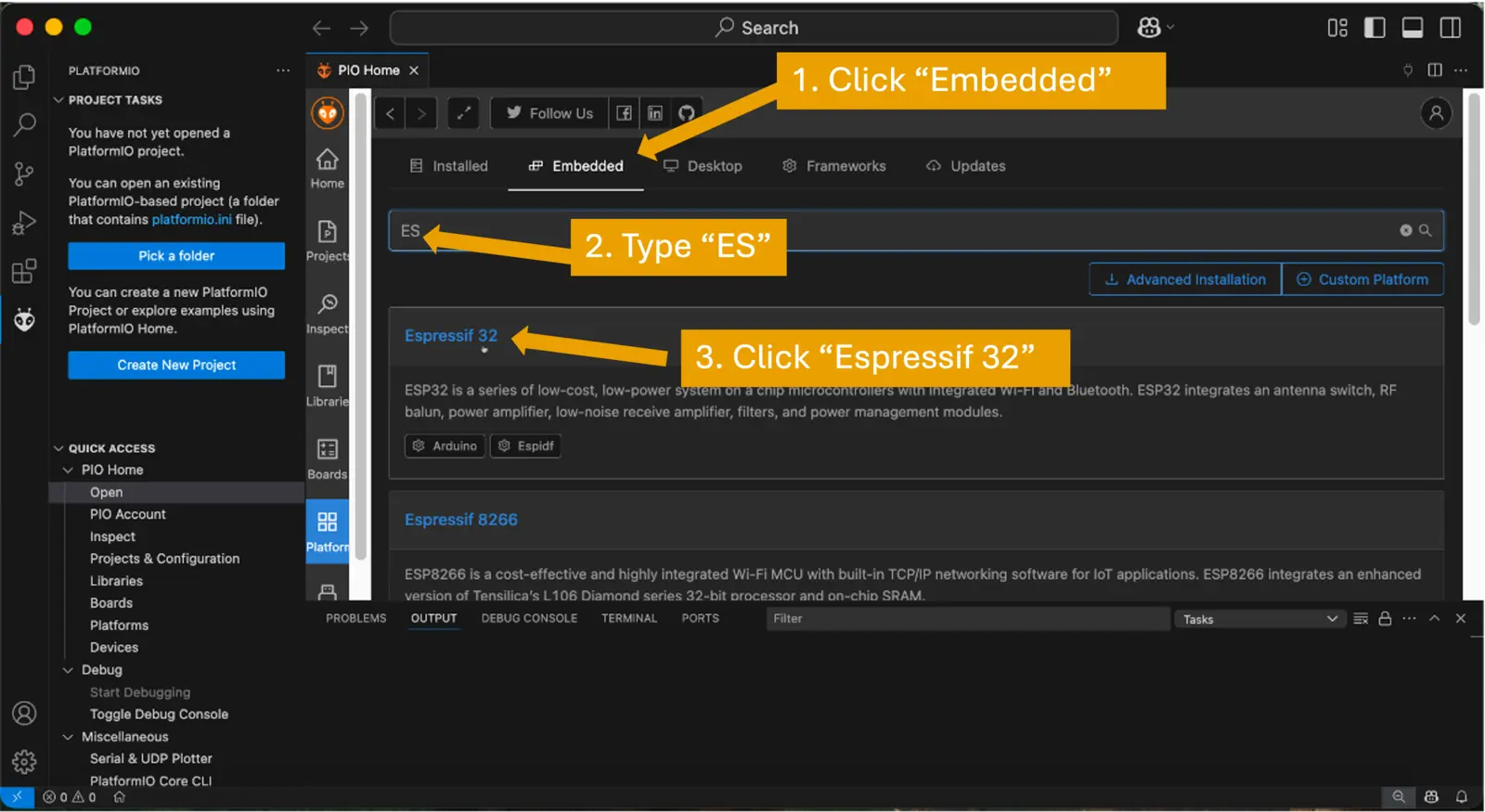
Task: Open Platforms in PIO sidebar
Action: [x=328, y=532]
